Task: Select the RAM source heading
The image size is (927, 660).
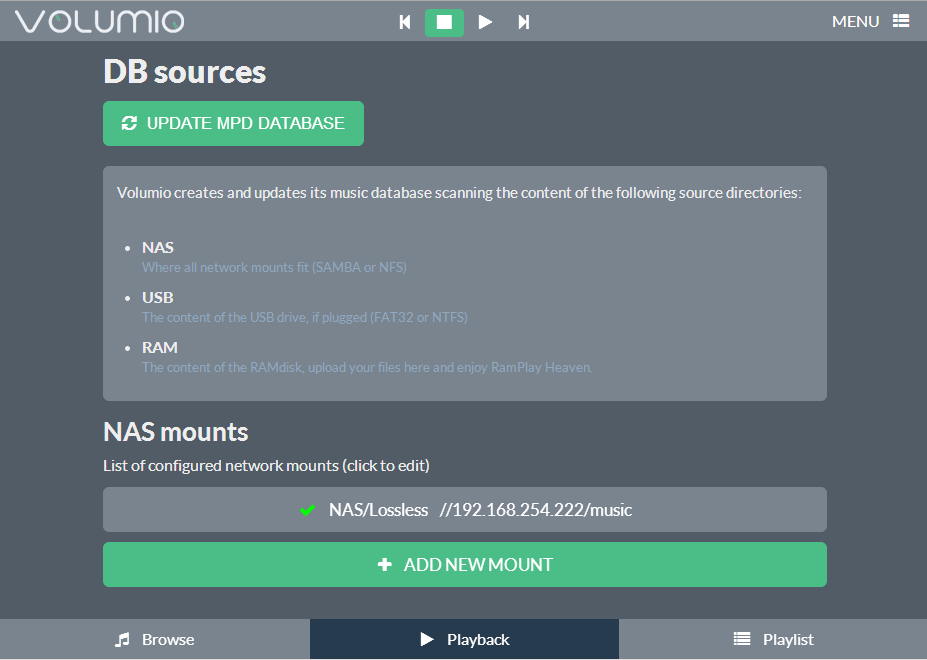Action: 160,347
